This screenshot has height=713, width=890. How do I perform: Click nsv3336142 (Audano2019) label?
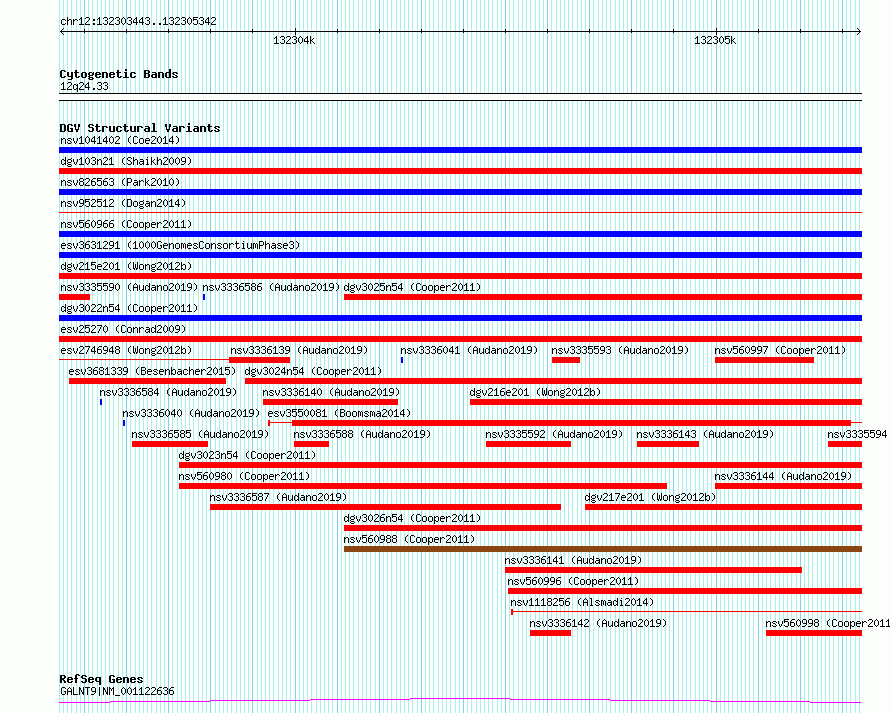598,623
